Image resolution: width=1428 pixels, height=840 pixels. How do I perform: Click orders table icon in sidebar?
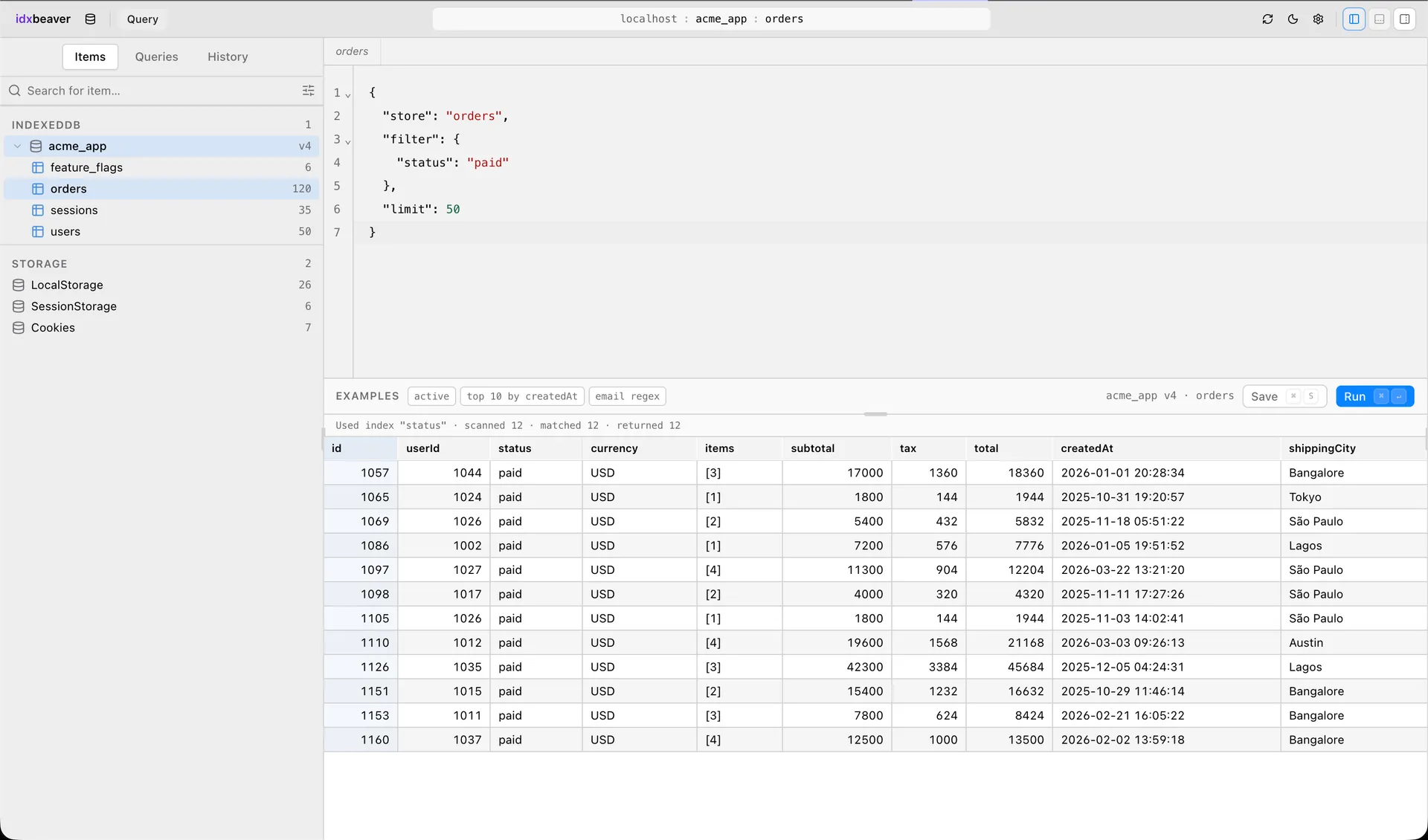[38, 189]
